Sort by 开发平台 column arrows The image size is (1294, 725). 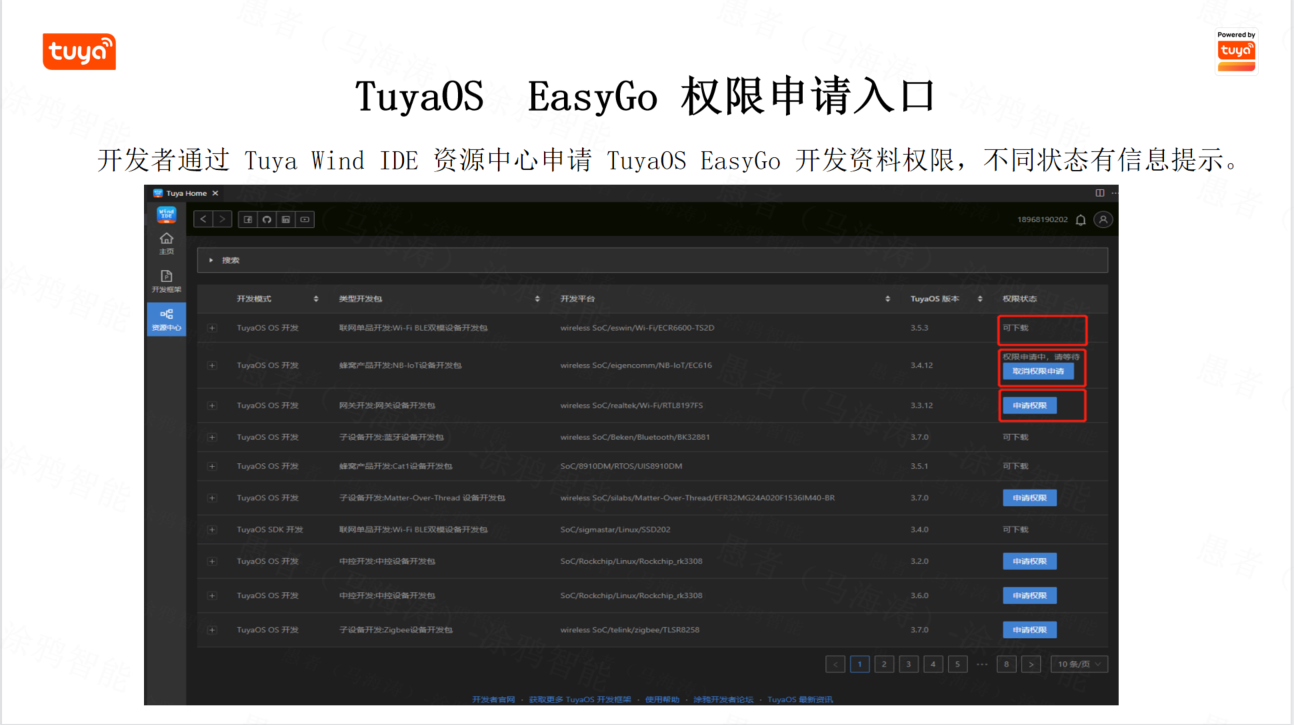point(887,299)
